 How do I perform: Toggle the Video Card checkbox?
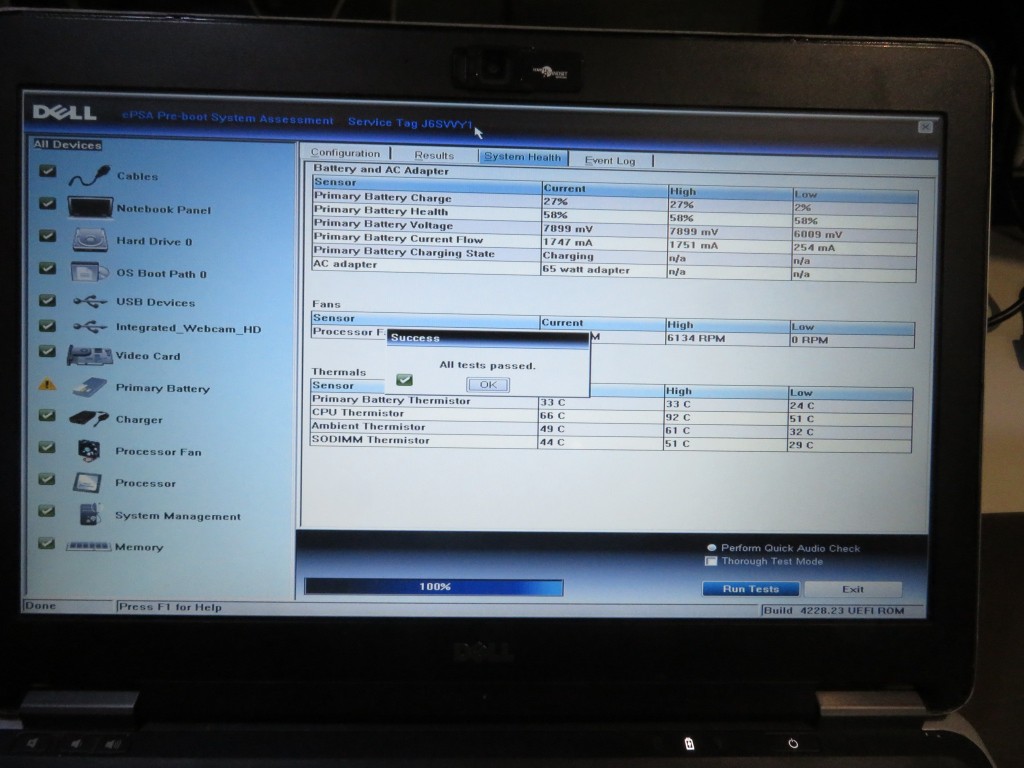pos(47,351)
